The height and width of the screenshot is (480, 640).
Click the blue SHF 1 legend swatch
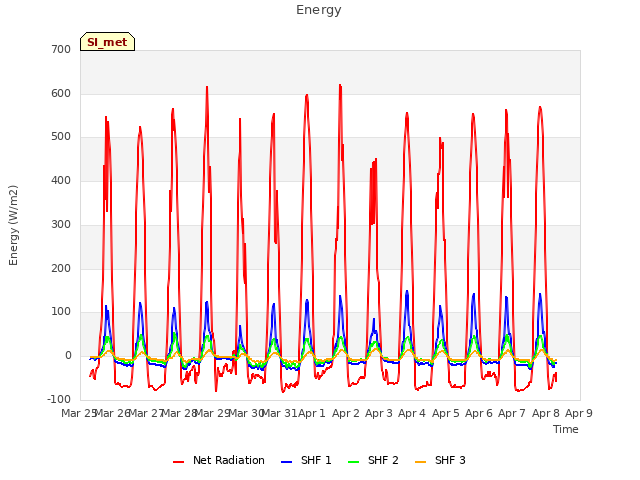pos(287,462)
